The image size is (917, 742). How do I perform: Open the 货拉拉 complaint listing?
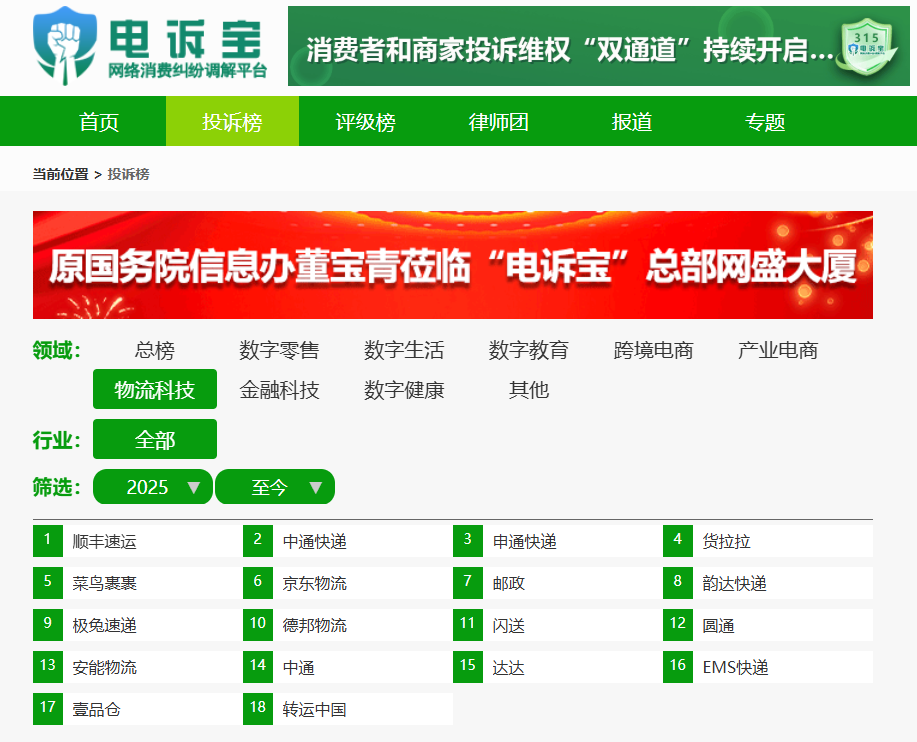pos(726,542)
